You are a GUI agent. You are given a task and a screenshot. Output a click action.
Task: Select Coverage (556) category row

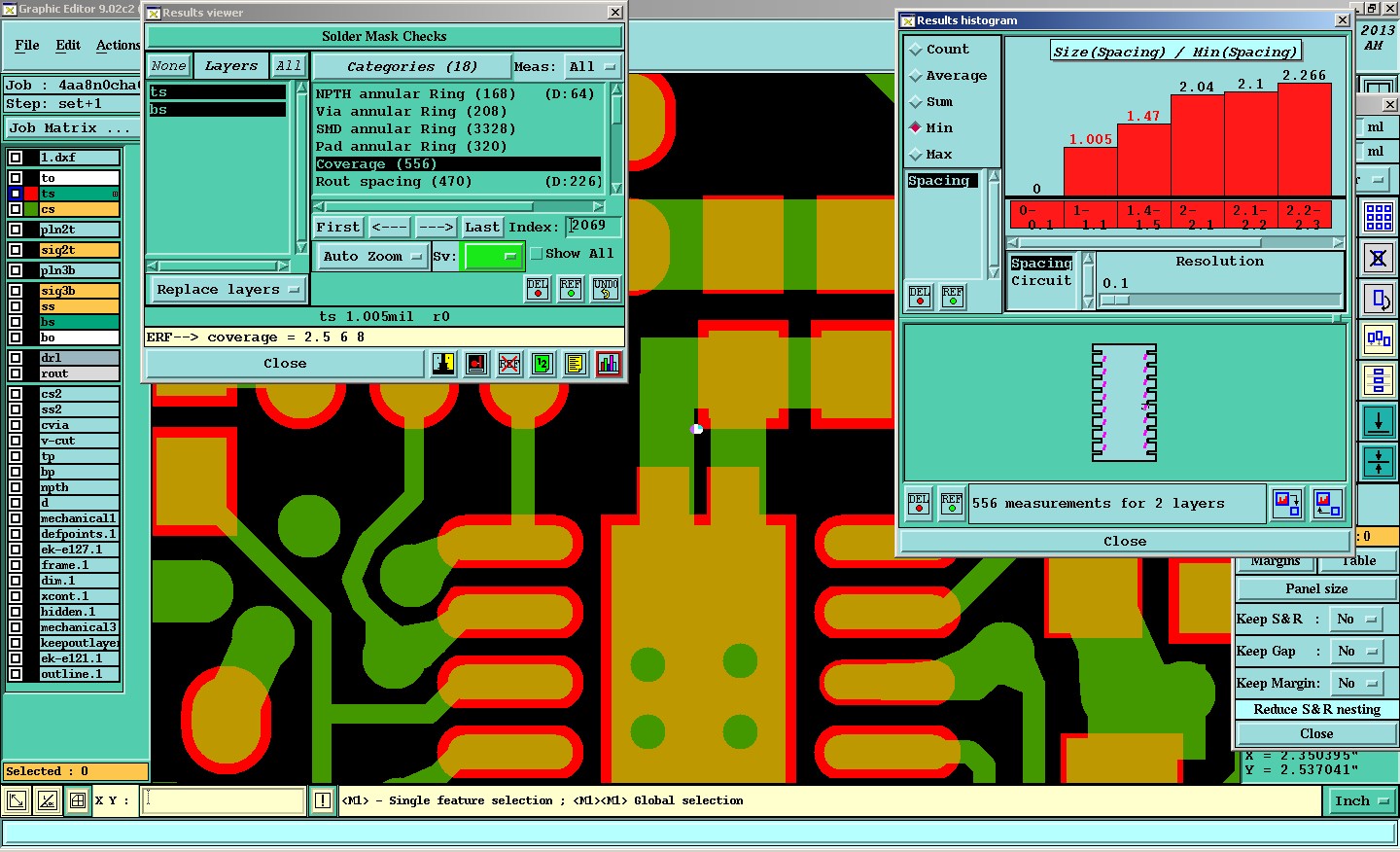pyautogui.click(x=458, y=164)
